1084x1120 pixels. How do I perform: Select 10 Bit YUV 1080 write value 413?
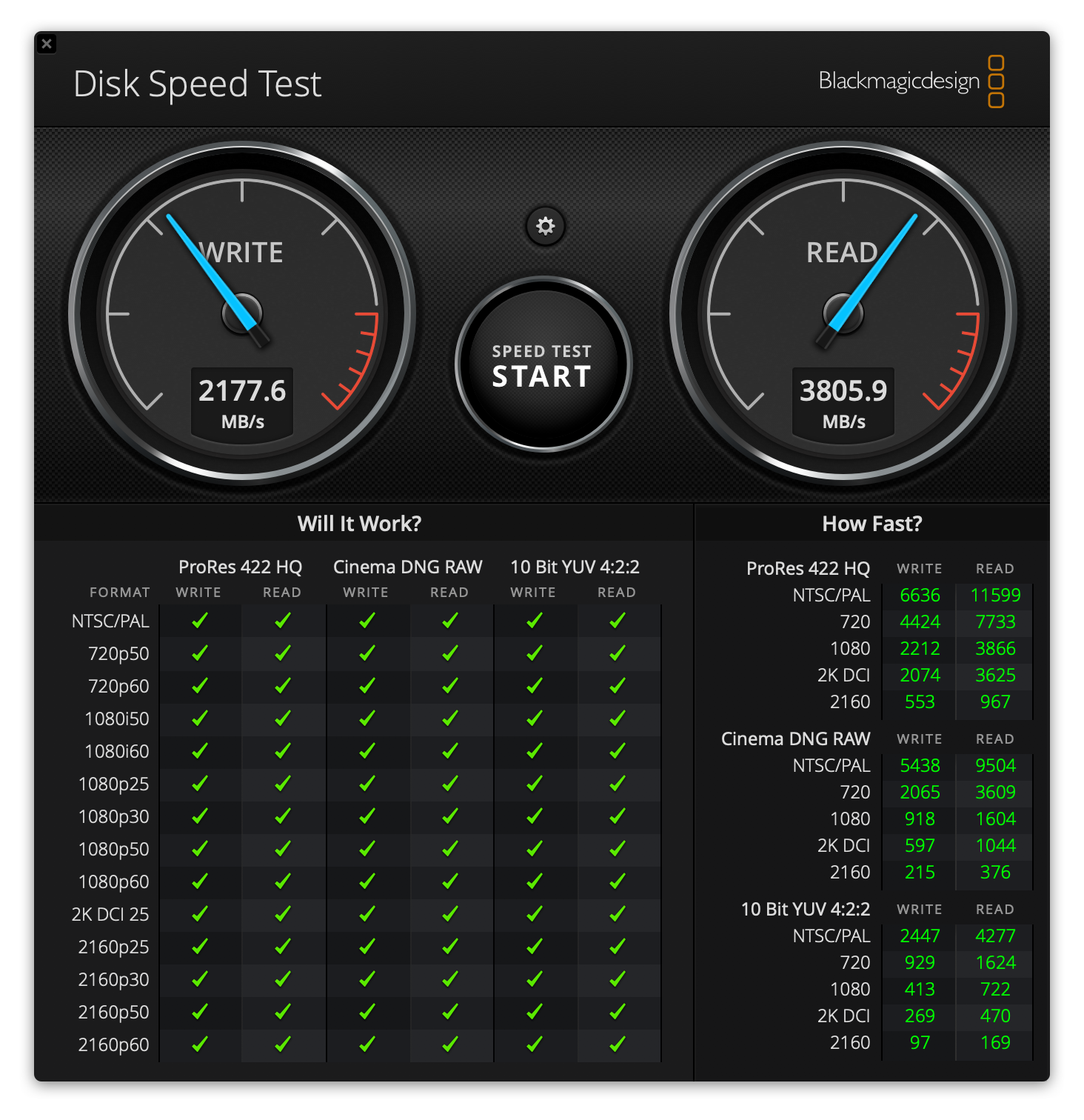920,989
